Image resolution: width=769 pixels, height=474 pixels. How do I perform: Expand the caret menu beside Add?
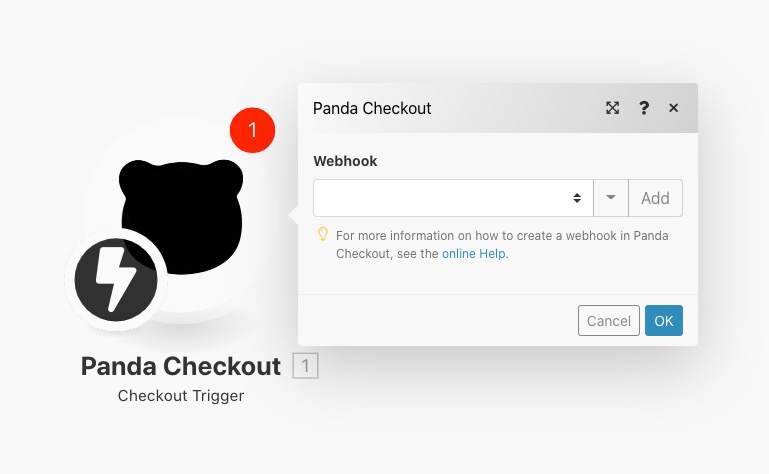(611, 198)
